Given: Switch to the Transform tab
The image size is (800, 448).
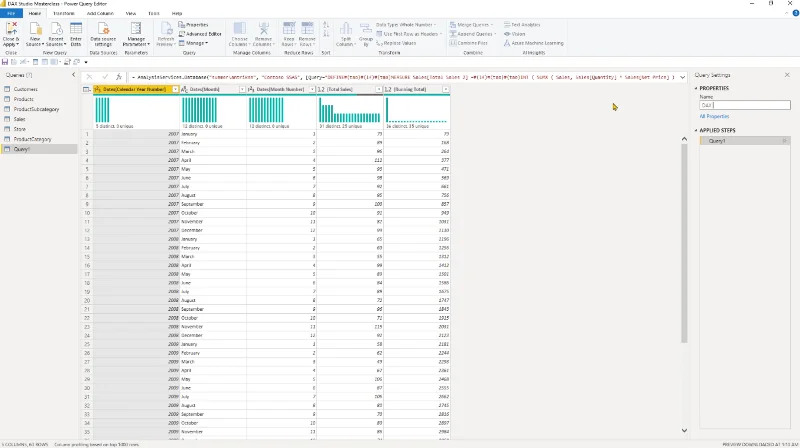Looking at the screenshot, I should pos(64,13).
